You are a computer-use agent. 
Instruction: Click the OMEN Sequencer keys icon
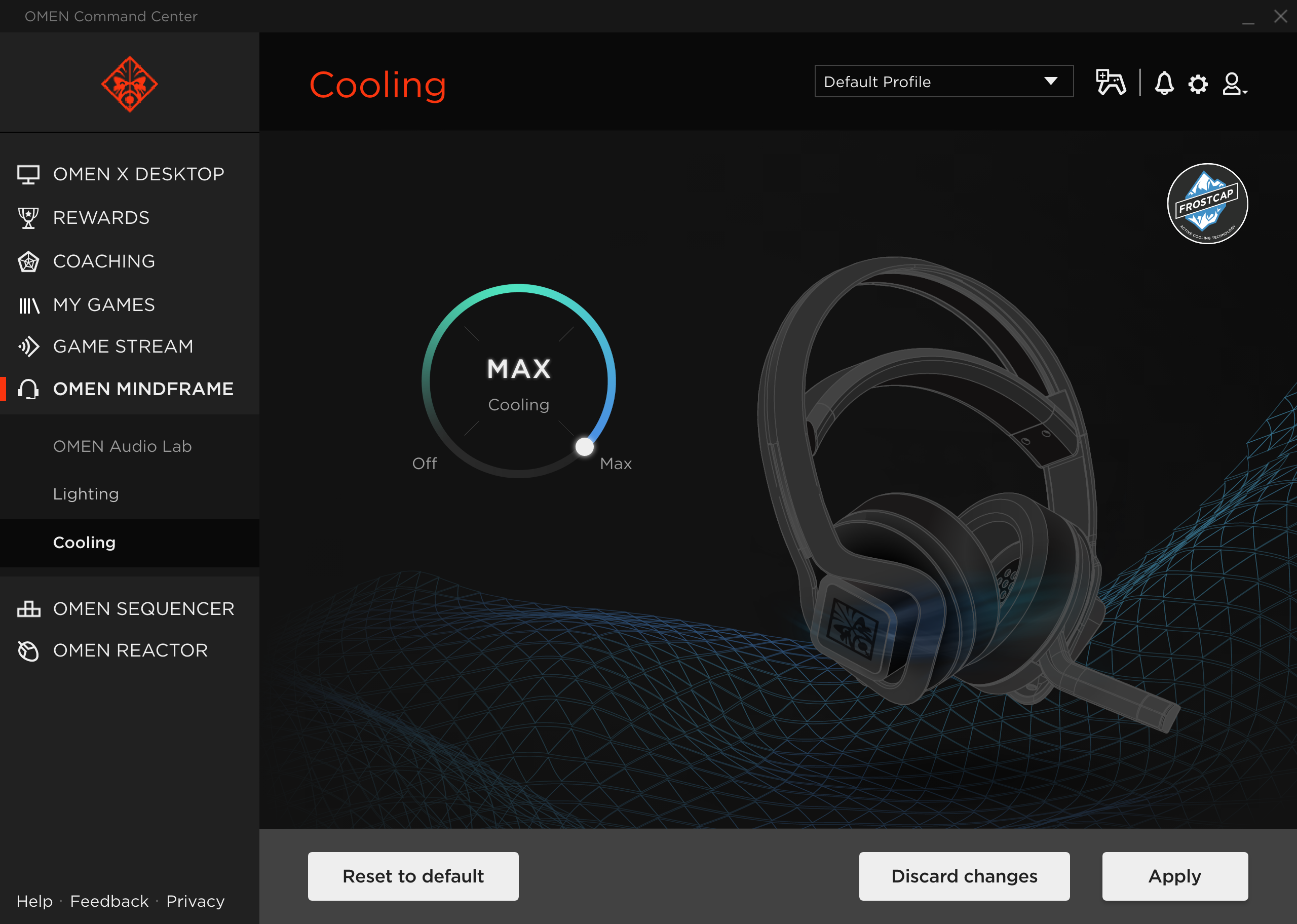28,609
